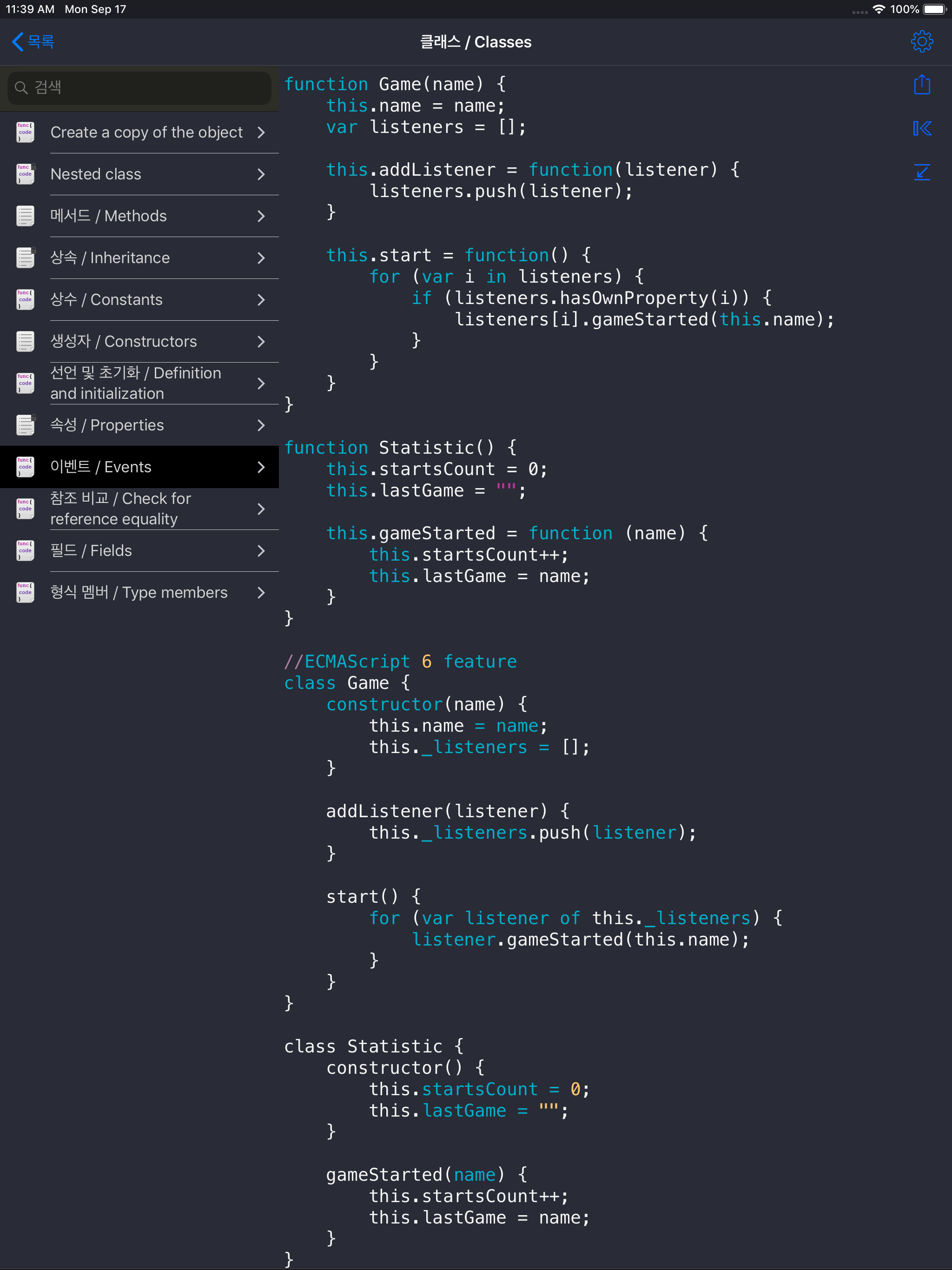952x1270 pixels.
Task: Tap the Fields code icon
Action: click(x=25, y=550)
